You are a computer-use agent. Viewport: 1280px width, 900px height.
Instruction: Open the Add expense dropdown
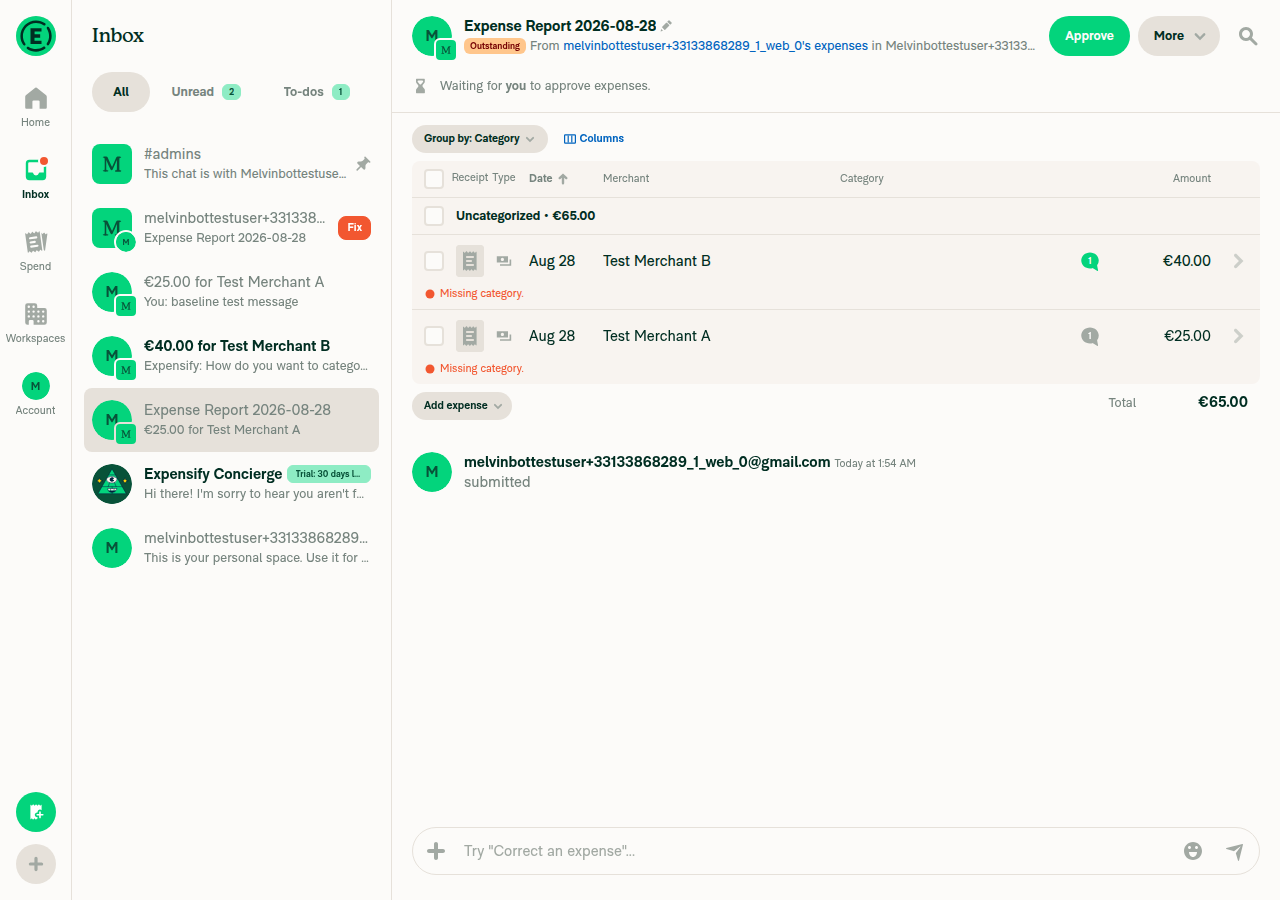click(x=462, y=406)
